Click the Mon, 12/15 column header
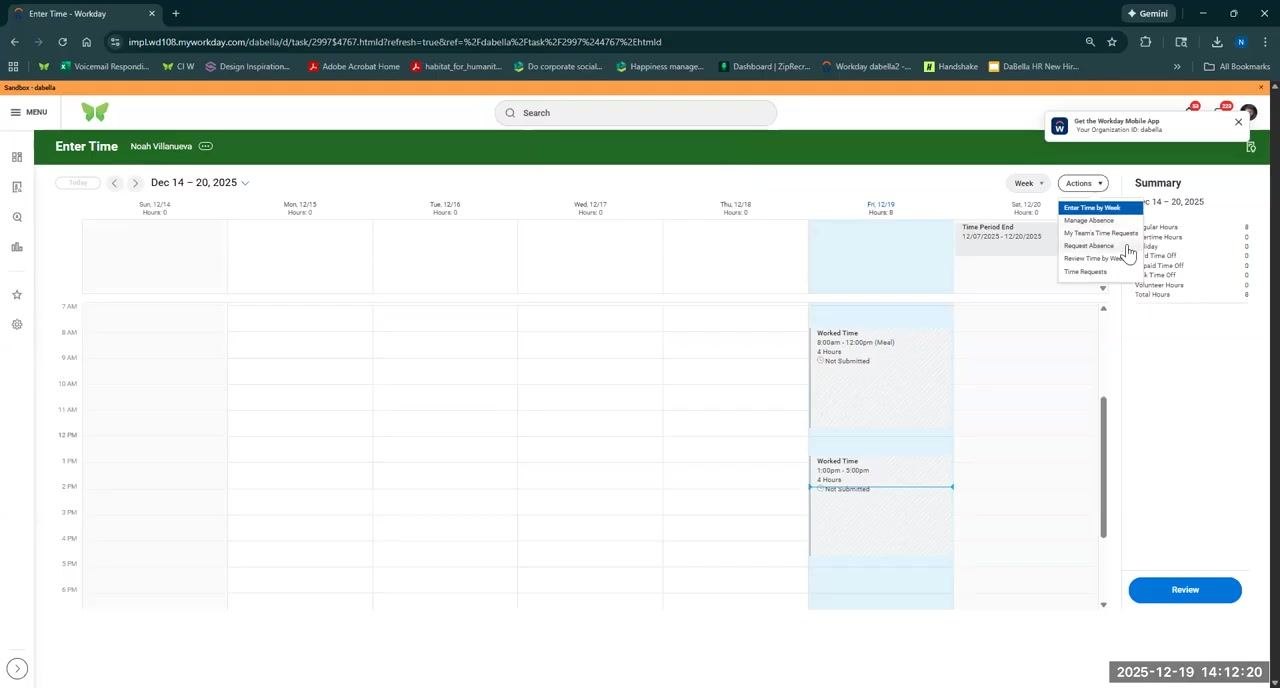 click(x=300, y=208)
